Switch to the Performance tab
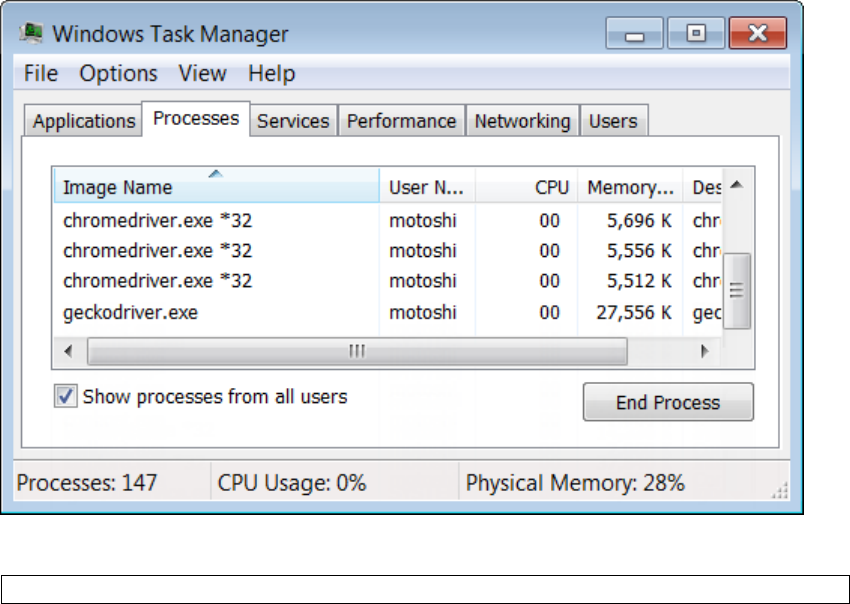This screenshot has height=604, width=850. click(402, 121)
